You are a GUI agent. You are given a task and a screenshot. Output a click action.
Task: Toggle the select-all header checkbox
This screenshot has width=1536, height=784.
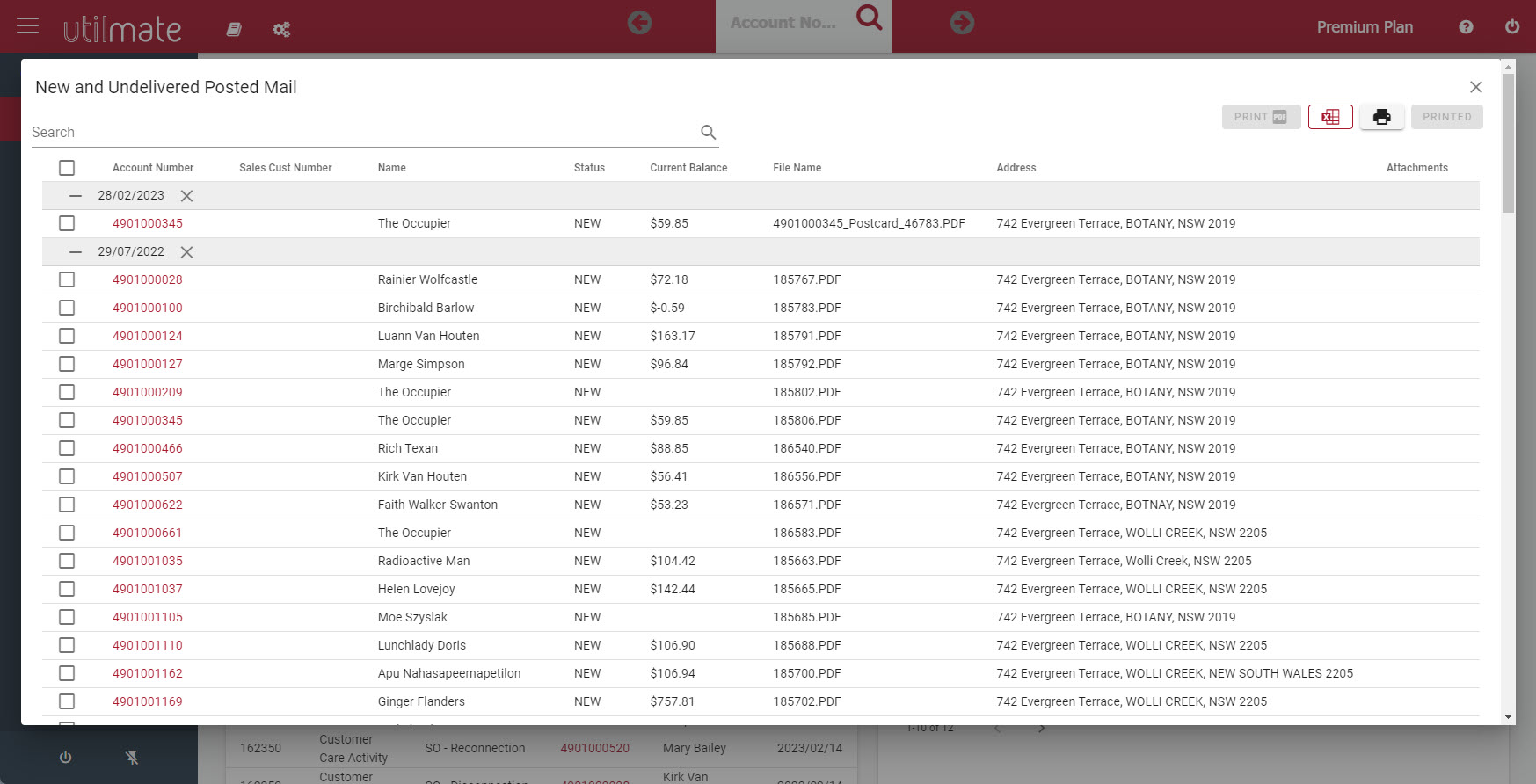tap(67, 168)
